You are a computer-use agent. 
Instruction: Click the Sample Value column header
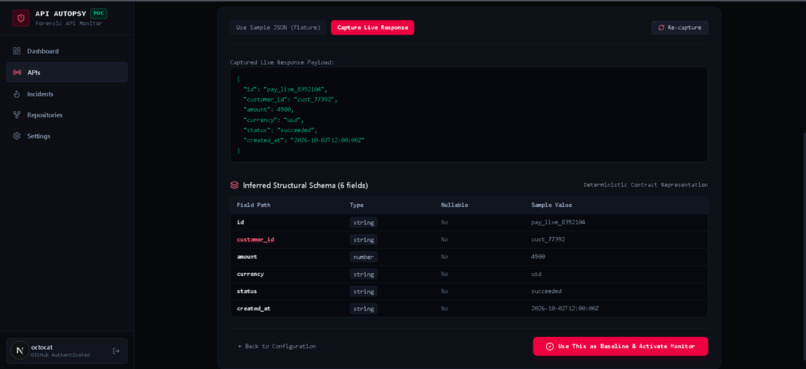pos(552,205)
